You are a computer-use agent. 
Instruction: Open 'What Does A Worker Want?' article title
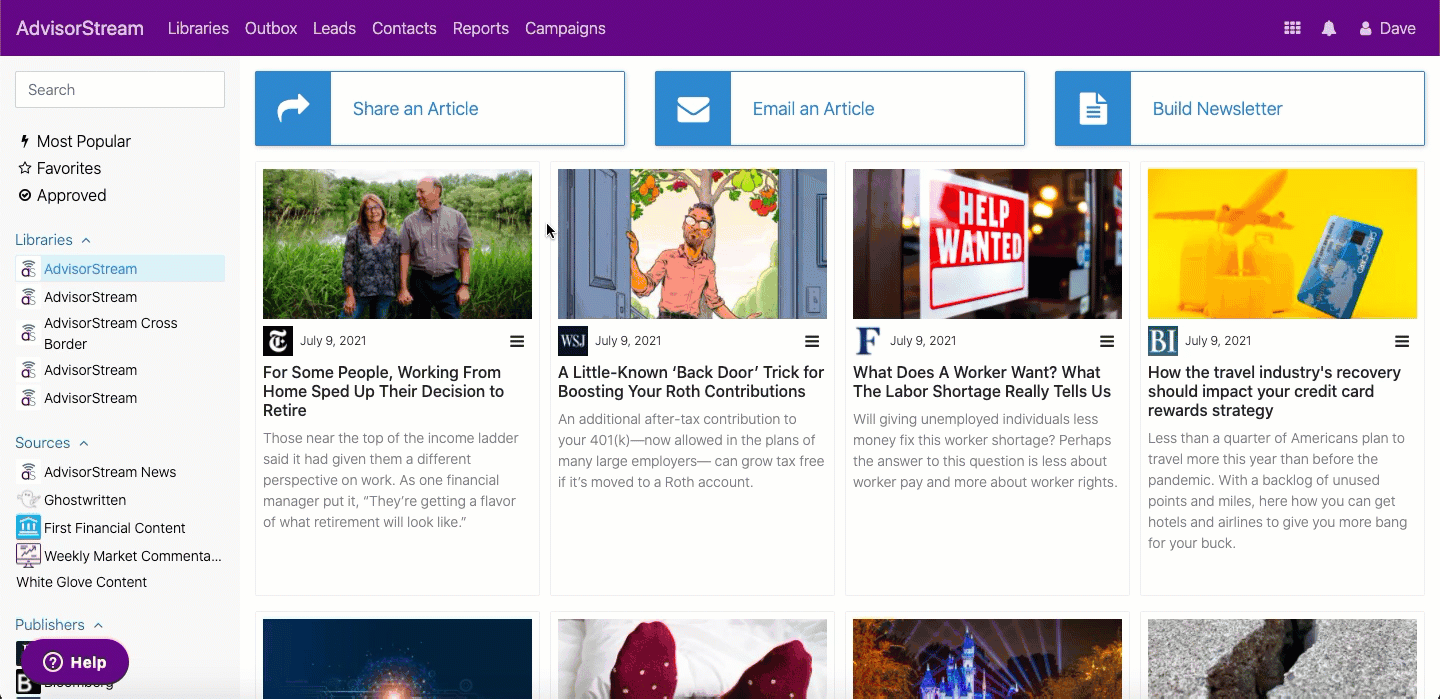pos(982,382)
